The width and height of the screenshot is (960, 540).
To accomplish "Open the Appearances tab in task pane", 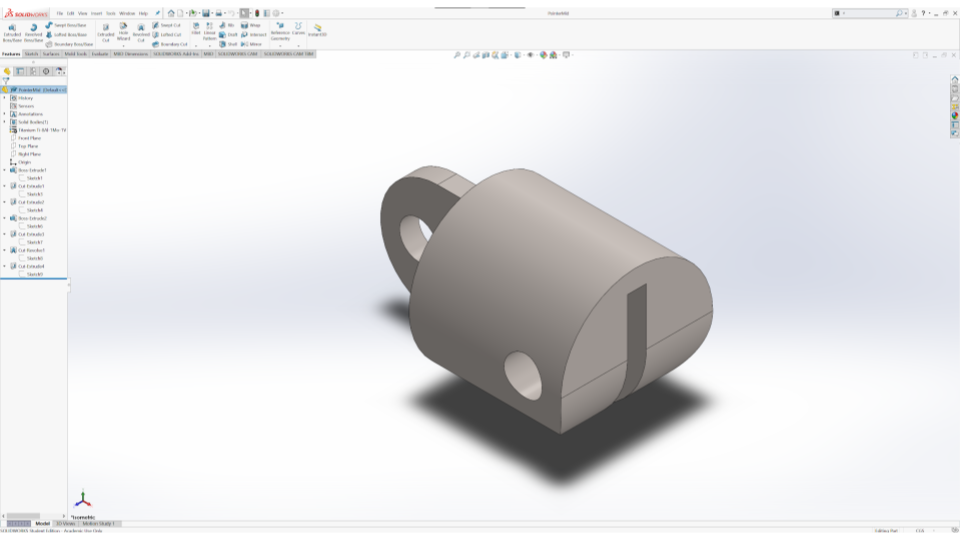I will click(955, 115).
